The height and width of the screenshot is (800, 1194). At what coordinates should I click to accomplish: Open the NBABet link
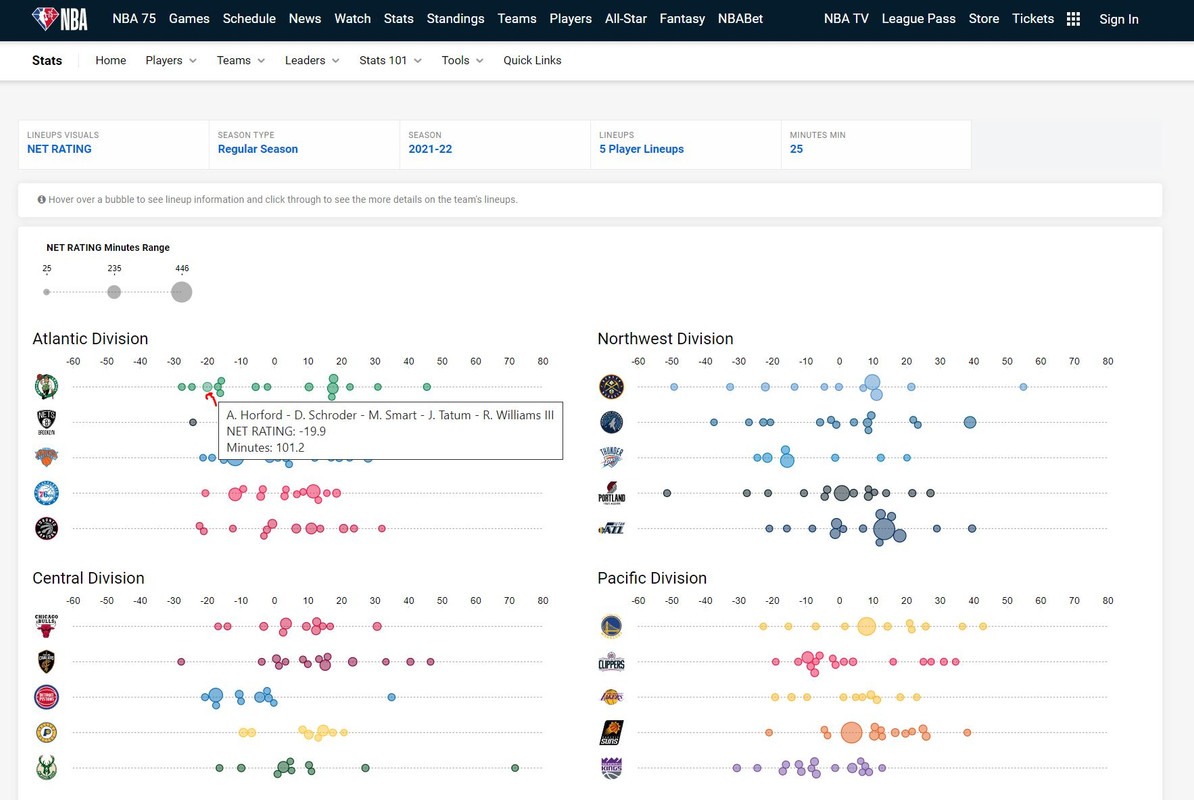pos(740,19)
